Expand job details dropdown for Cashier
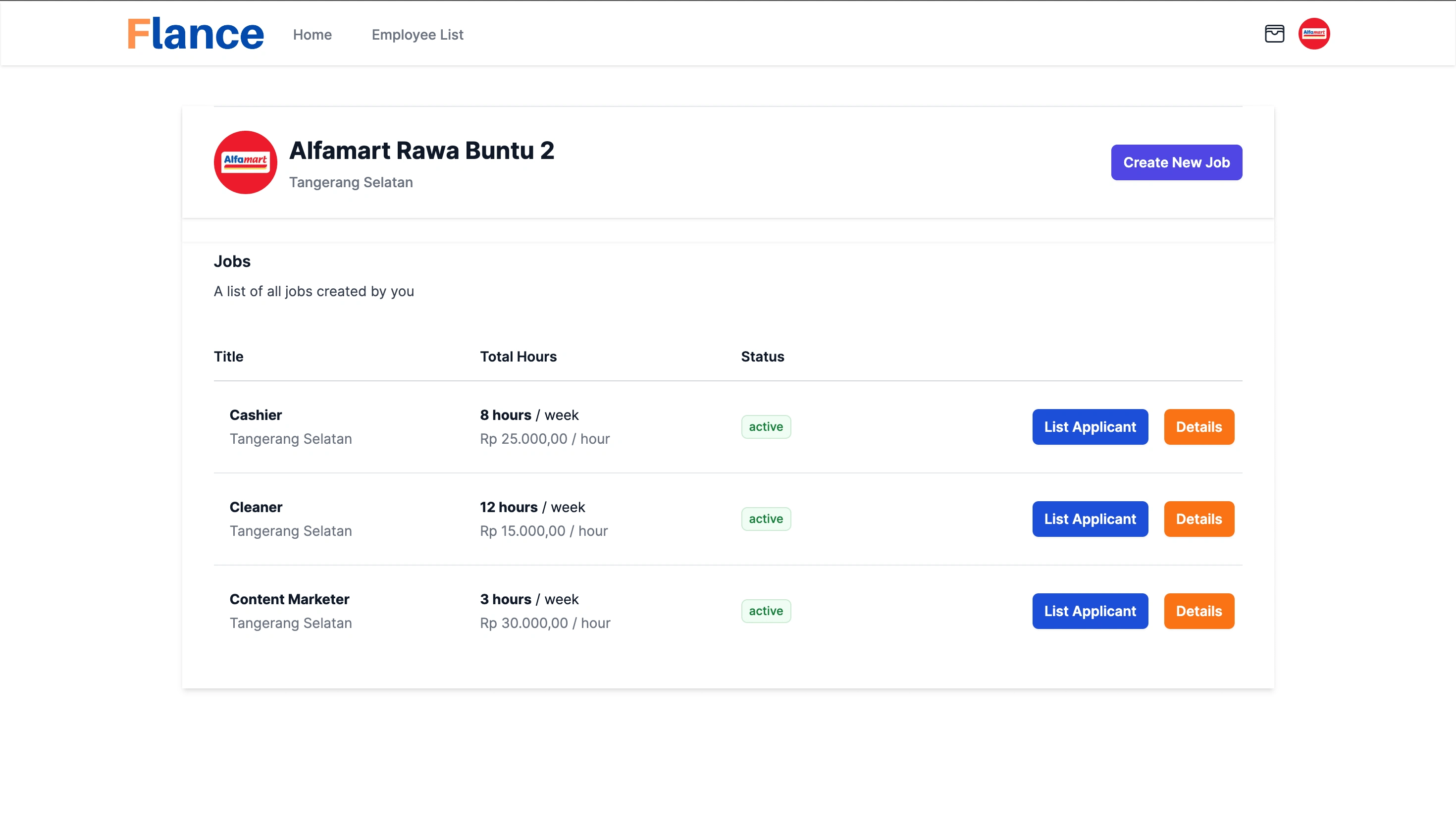This screenshot has width=1456, height=834. 1198,426
